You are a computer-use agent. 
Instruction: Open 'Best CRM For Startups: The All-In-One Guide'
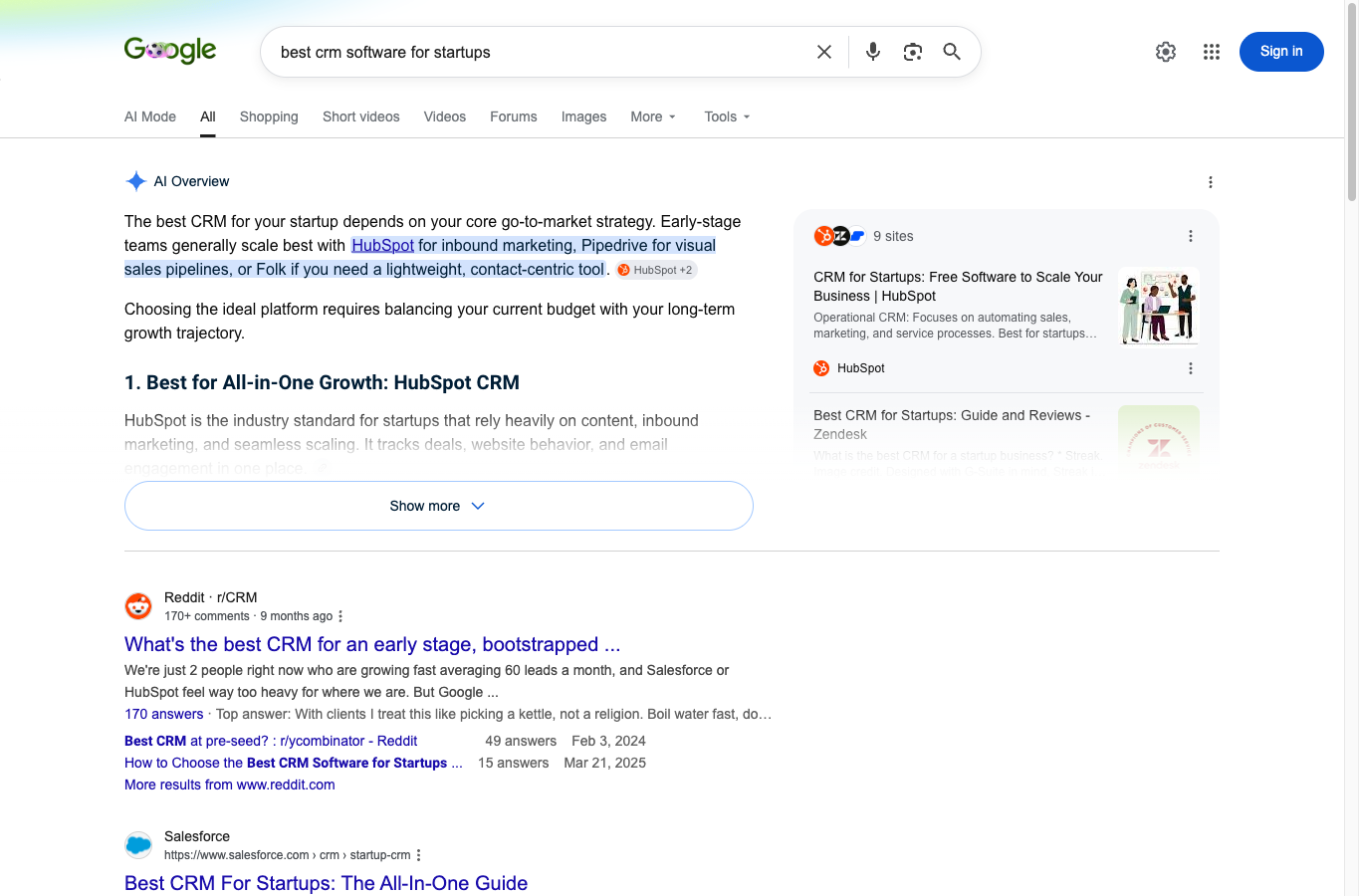coord(327,883)
